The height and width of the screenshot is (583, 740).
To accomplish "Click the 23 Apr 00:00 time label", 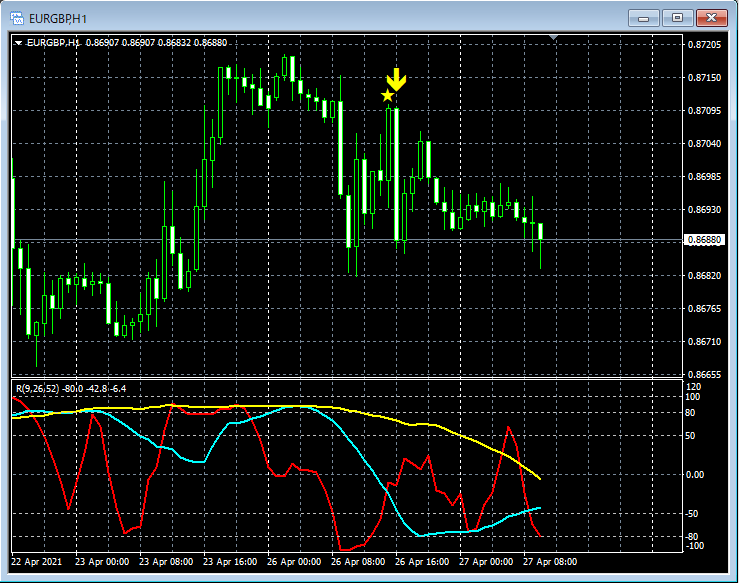I will (102, 562).
